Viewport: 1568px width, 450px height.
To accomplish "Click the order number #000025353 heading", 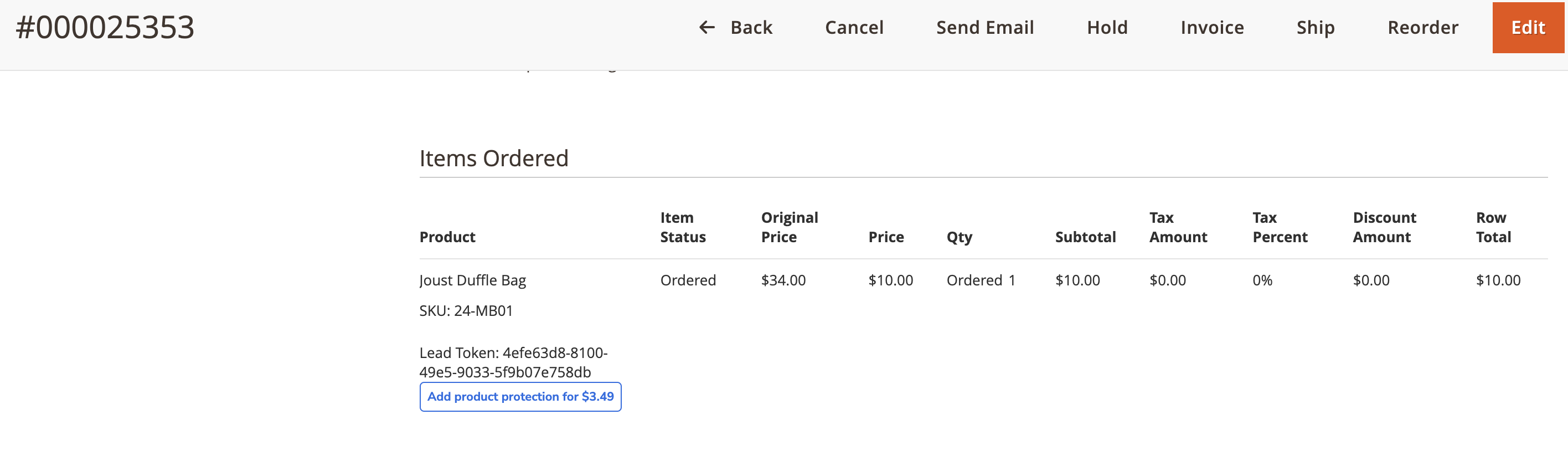I will click(x=105, y=27).
